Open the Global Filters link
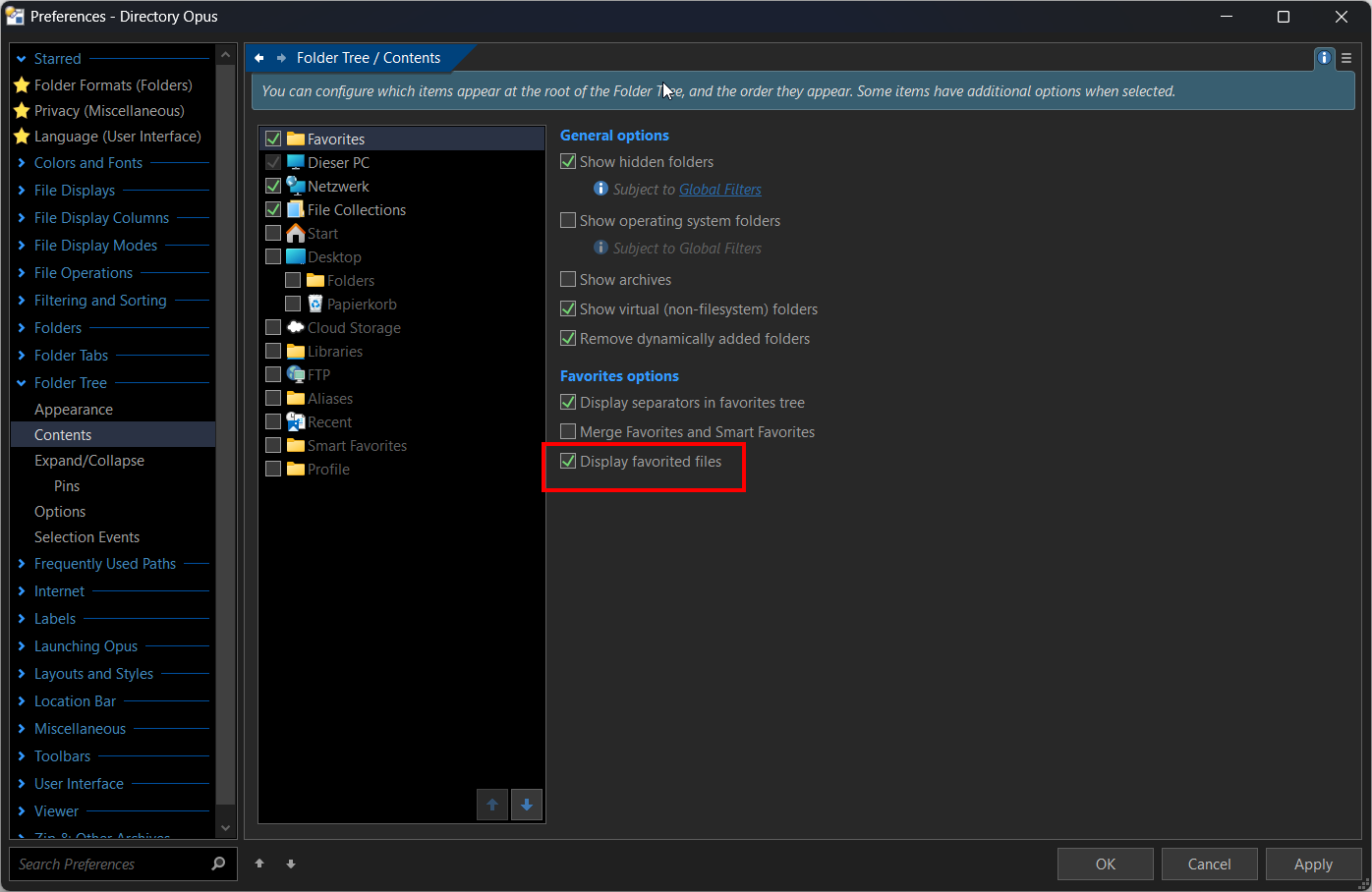The image size is (1372, 892). tap(720, 190)
